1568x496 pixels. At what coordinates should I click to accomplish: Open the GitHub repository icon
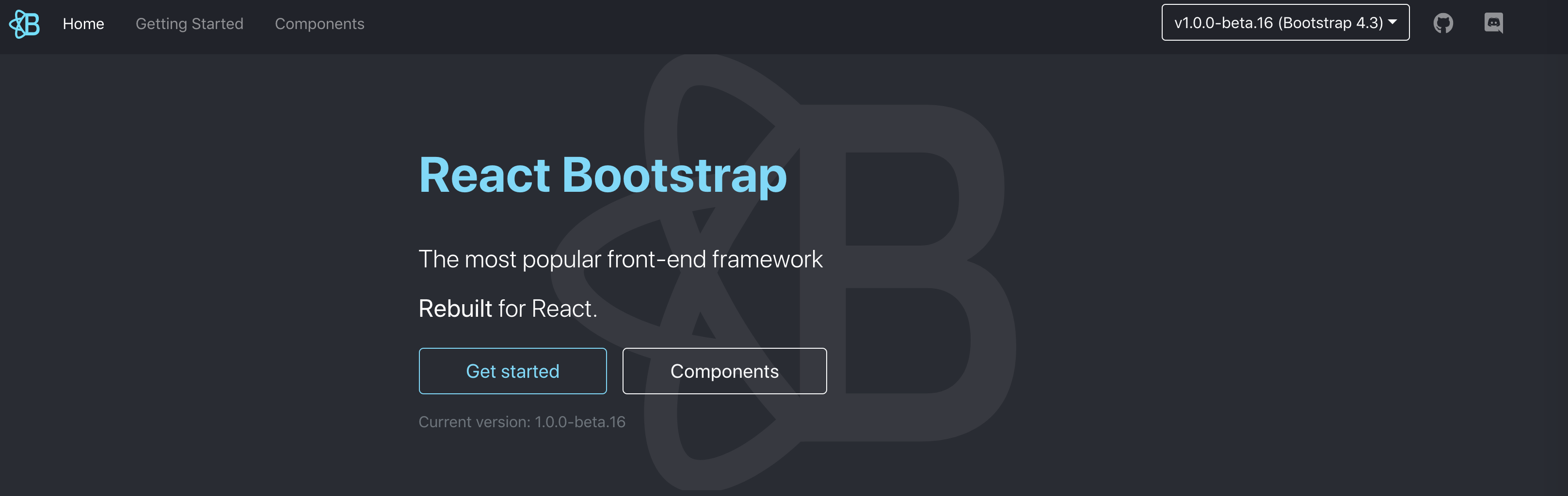(x=1442, y=24)
